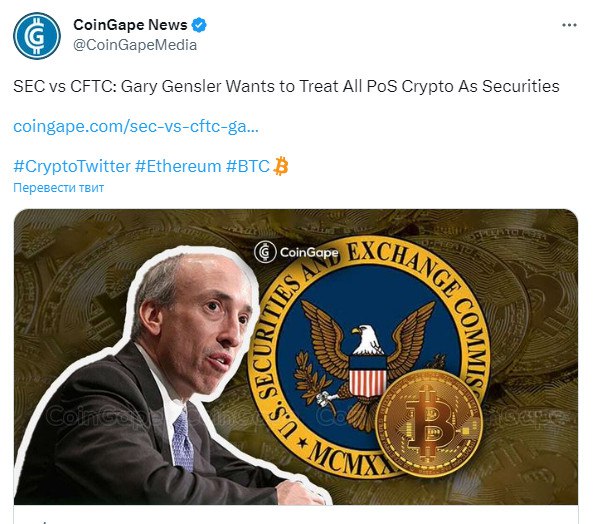594x524 pixels.
Task: Click the blue verified badge
Action: pos(199,25)
